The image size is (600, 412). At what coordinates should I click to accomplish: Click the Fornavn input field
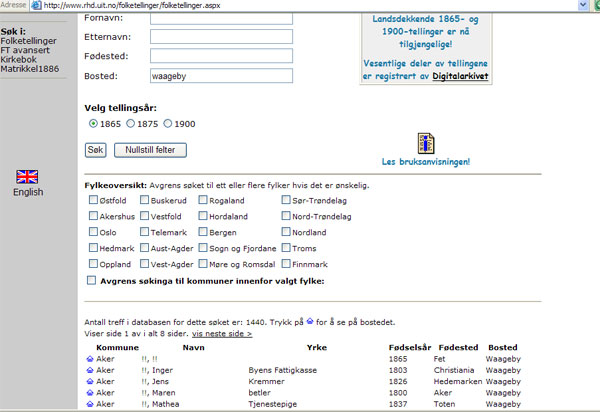coord(221,18)
